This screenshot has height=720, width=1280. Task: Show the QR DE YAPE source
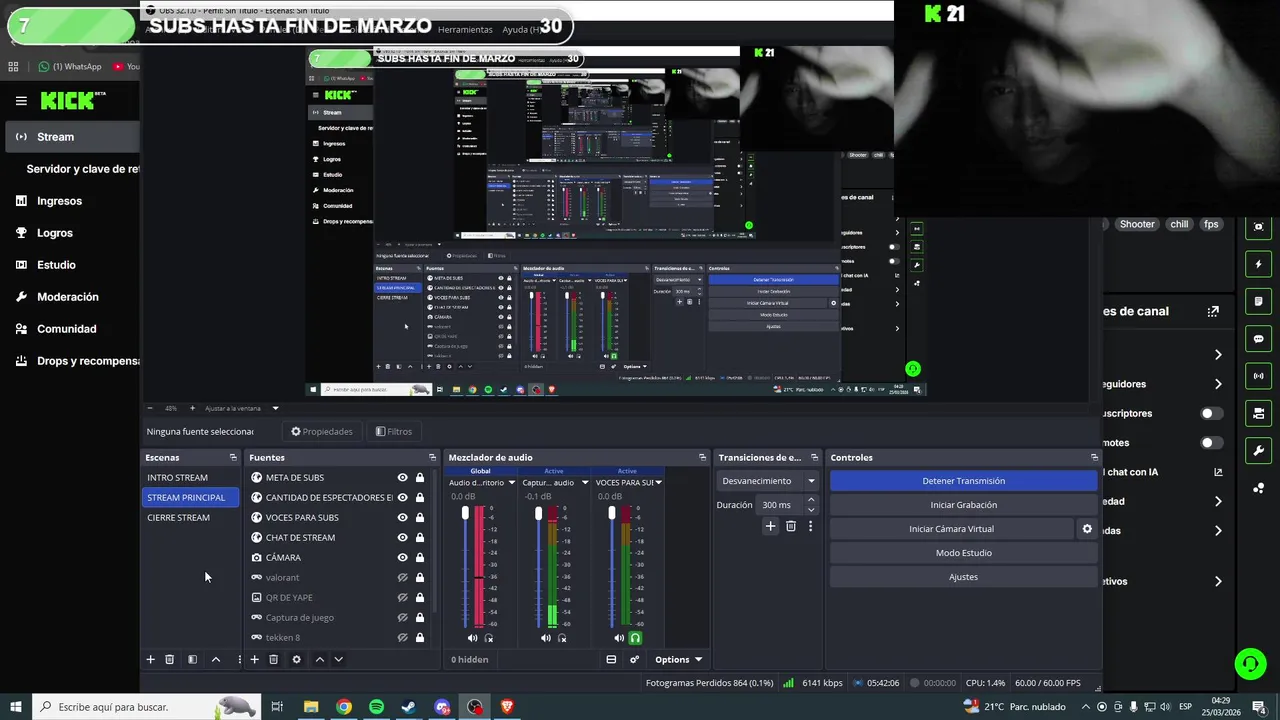click(403, 598)
